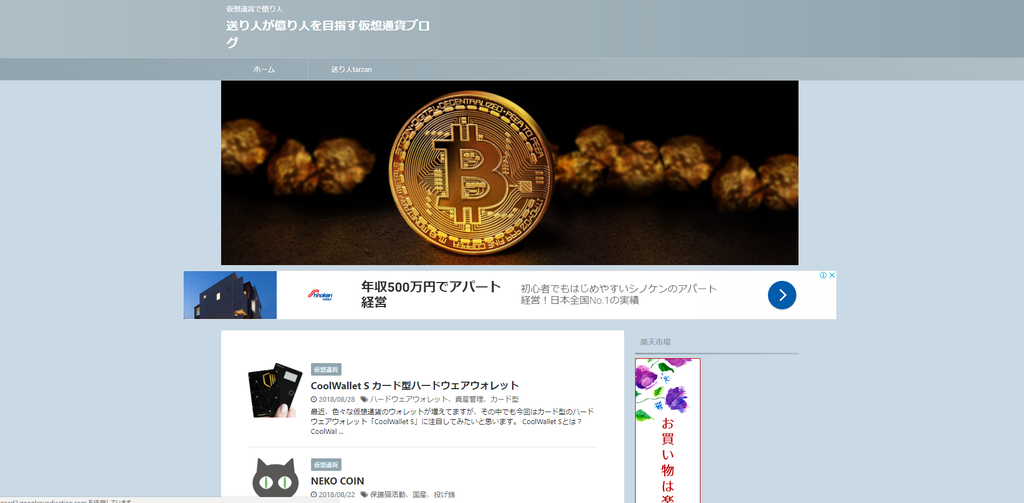Image resolution: width=1024 pixels, height=503 pixels.
Task: Click the 楽天市場 sidebar heading
Action: [x=655, y=342]
